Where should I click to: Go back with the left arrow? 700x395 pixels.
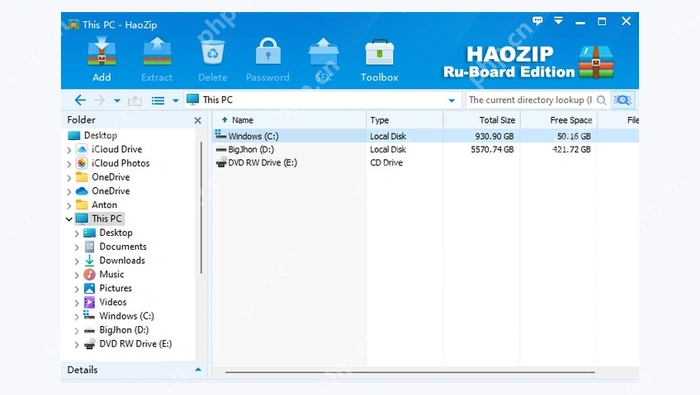pos(80,100)
